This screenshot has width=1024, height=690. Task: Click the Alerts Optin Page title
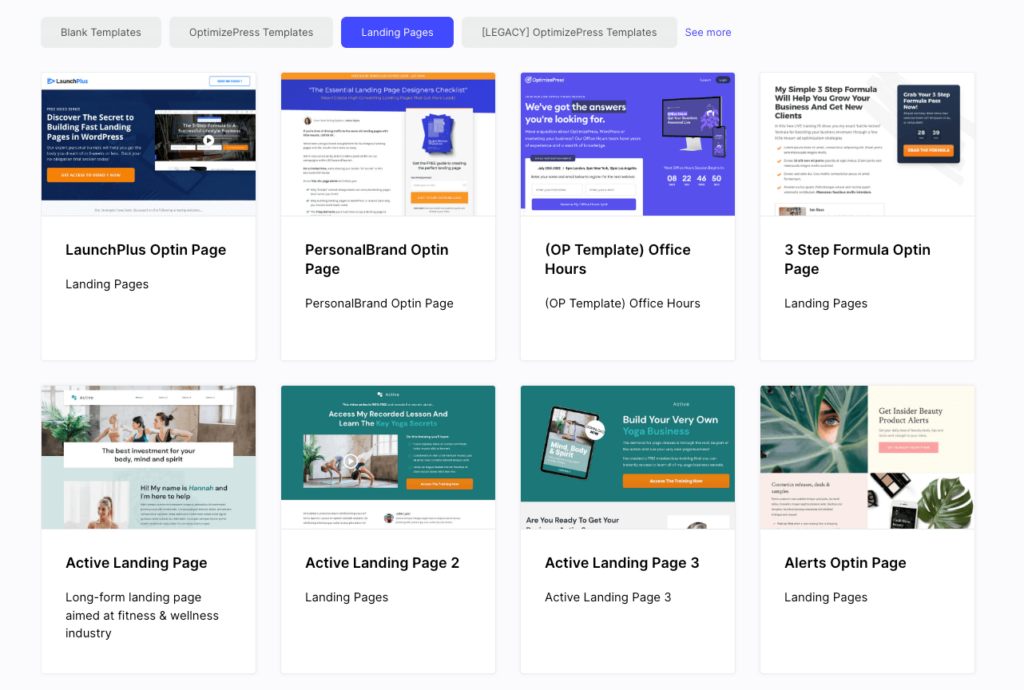(845, 563)
